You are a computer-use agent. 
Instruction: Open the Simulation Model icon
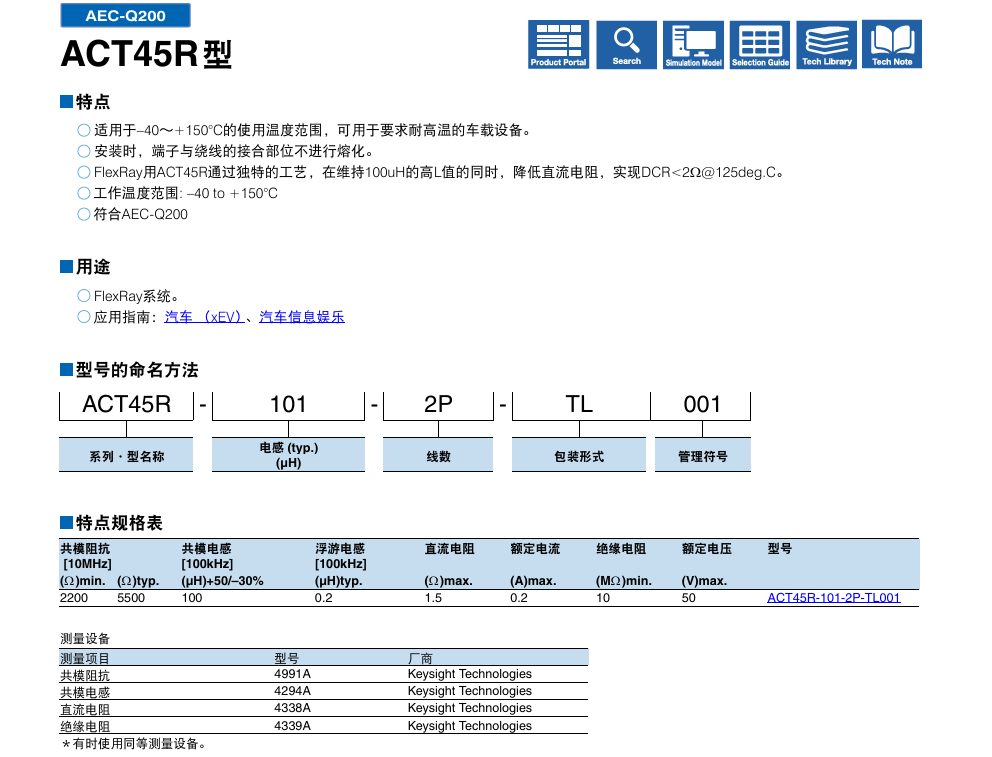[693, 44]
